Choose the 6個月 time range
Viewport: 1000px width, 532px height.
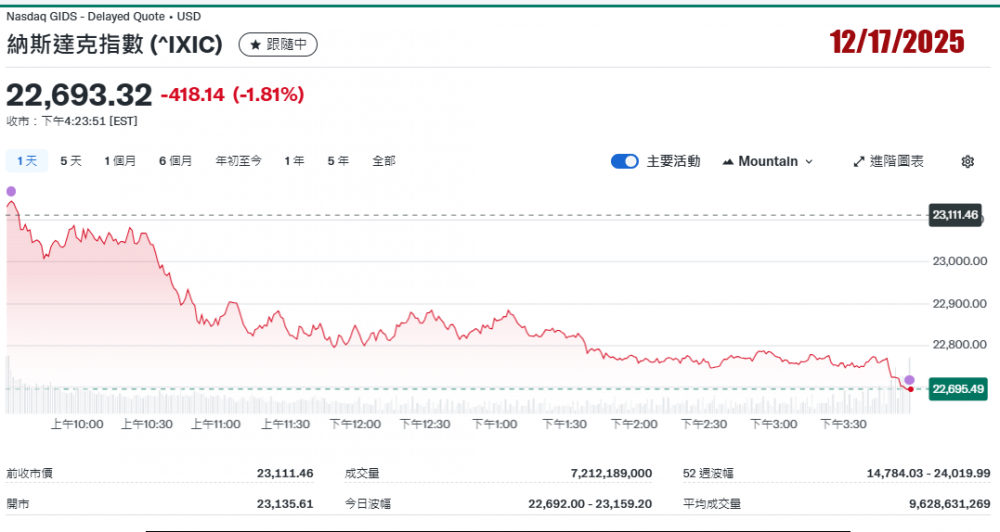pos(175,161)
